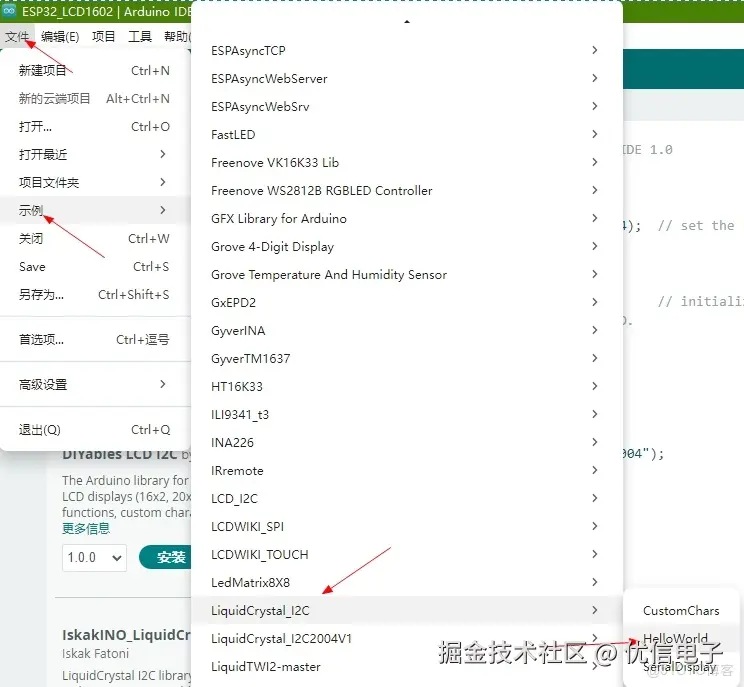The height and width of the screenshot is (687, 744).
Task: Open Freenove WS2812B RGBLED Controller examples
Action: click(407, 191)
